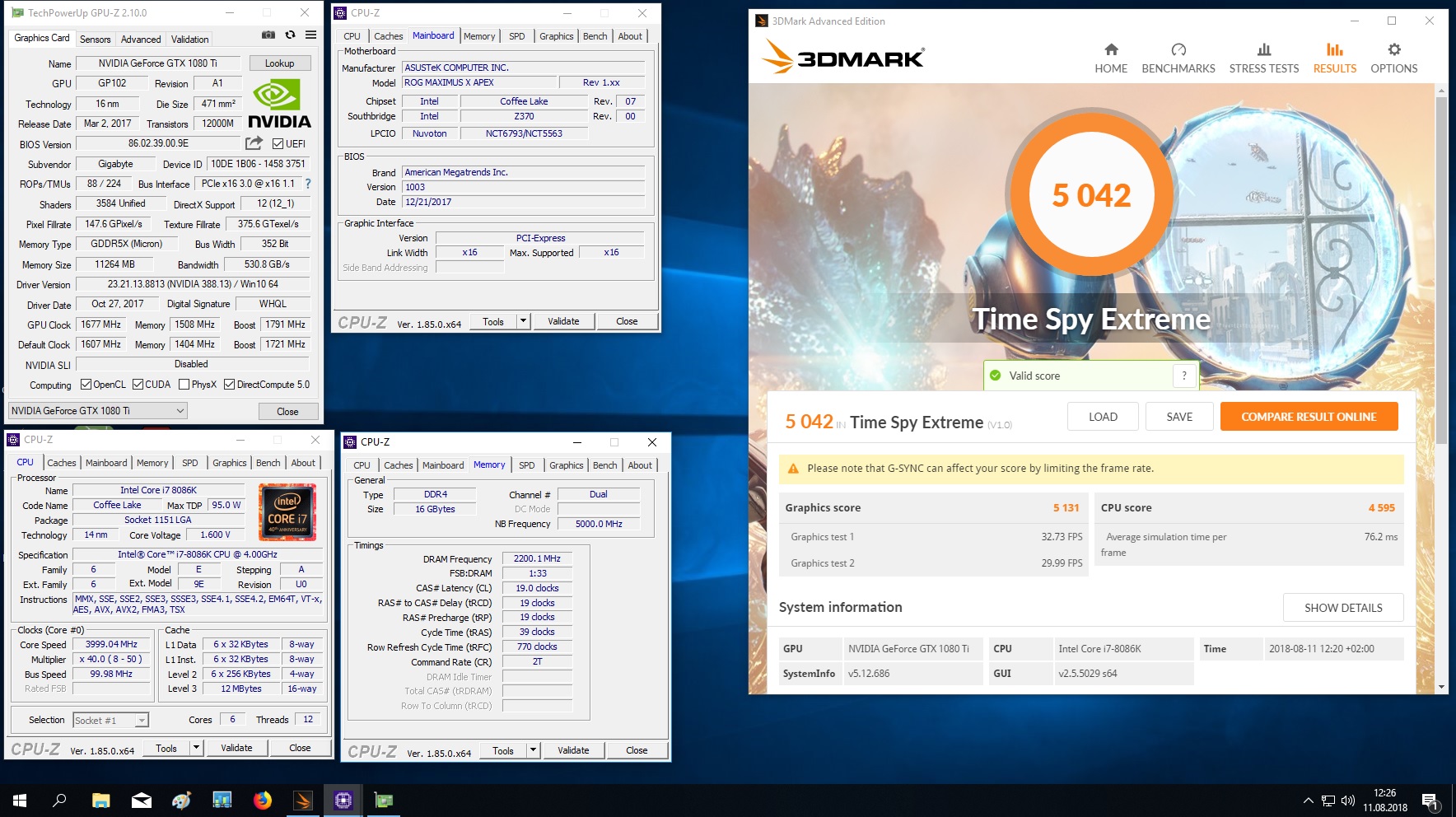Click the NVIDIA logo in GPU-Z
Viewport: 1456px width, 817px height.
pos(279,104)
